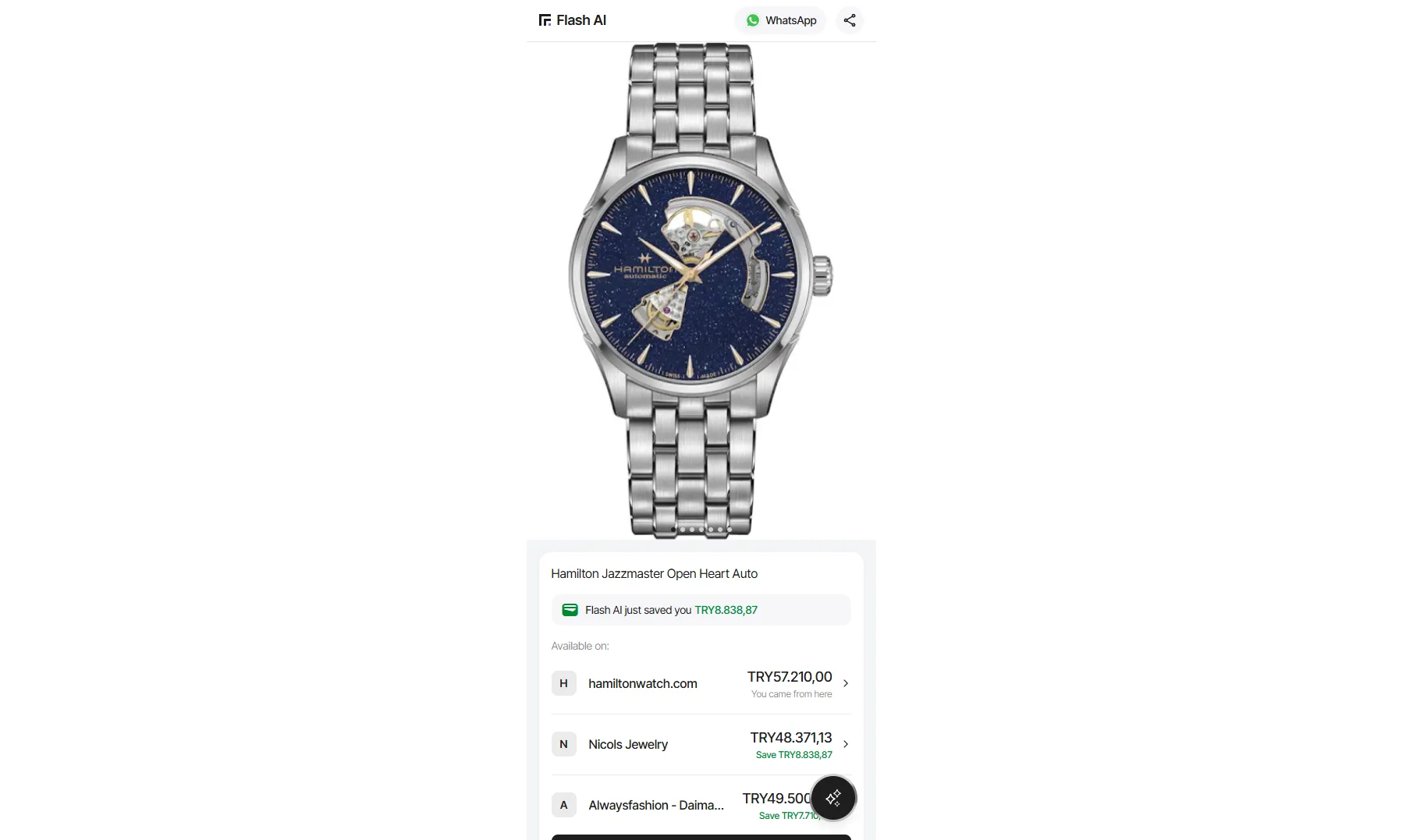The width and height of the screenshot is (1406, 840).
Task: Open the AI sparkle floating assistant button
Action: tap(833, 798)
